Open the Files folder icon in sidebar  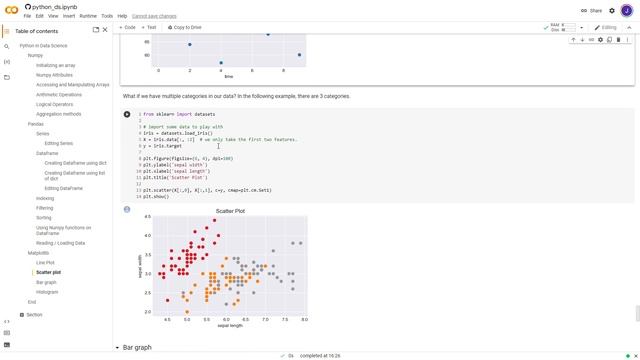point(7,77)
